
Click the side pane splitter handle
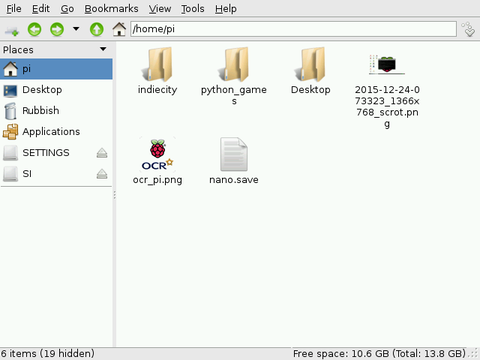point(114,195)
